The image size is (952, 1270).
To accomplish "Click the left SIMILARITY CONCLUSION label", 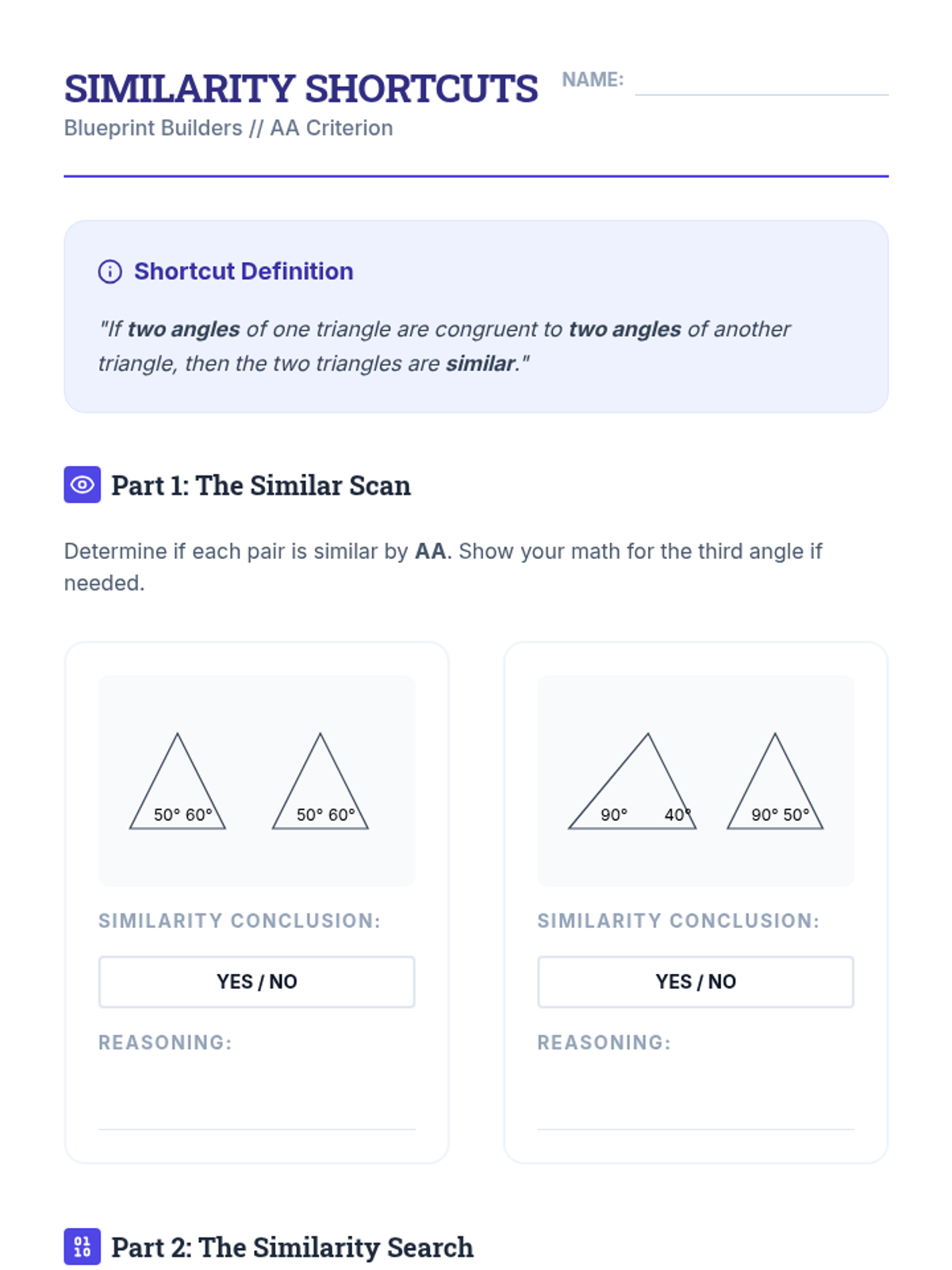I will [x=240, y=921].
